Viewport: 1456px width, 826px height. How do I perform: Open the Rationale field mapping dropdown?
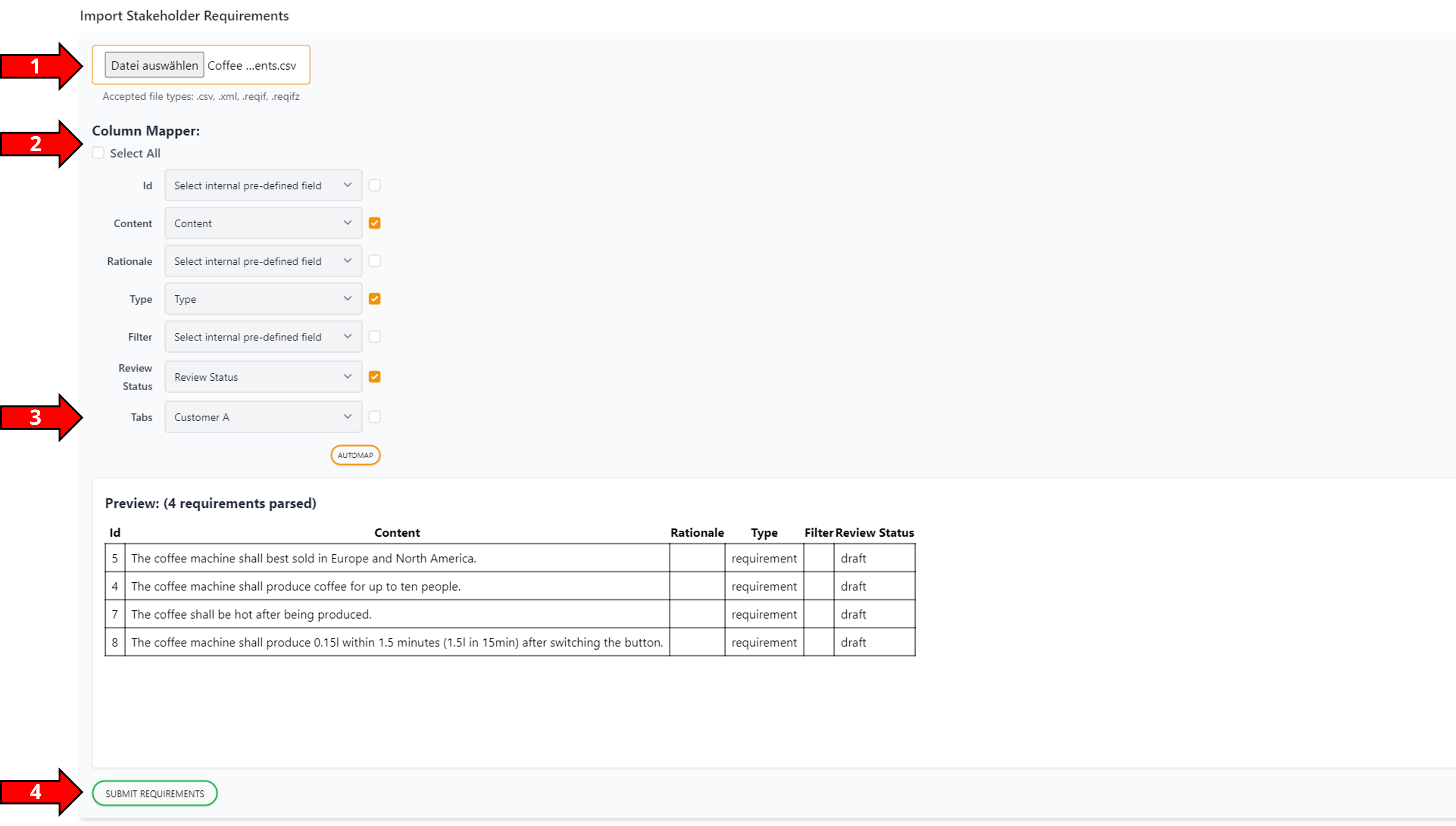[x=263, y=261]
